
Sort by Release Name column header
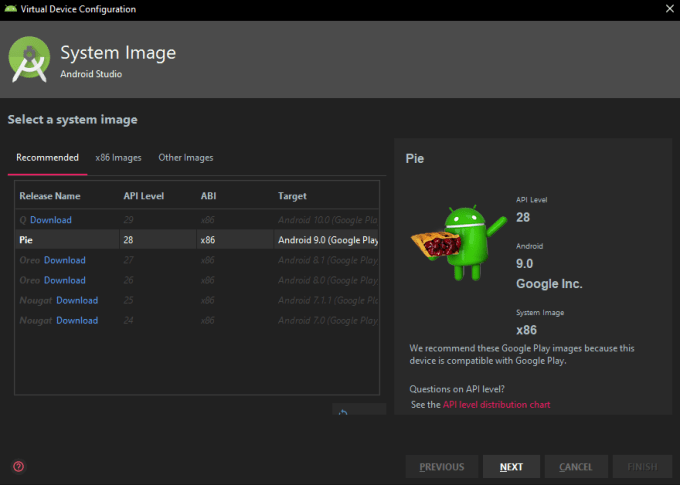pyautogui.click(x=50, y=196)
